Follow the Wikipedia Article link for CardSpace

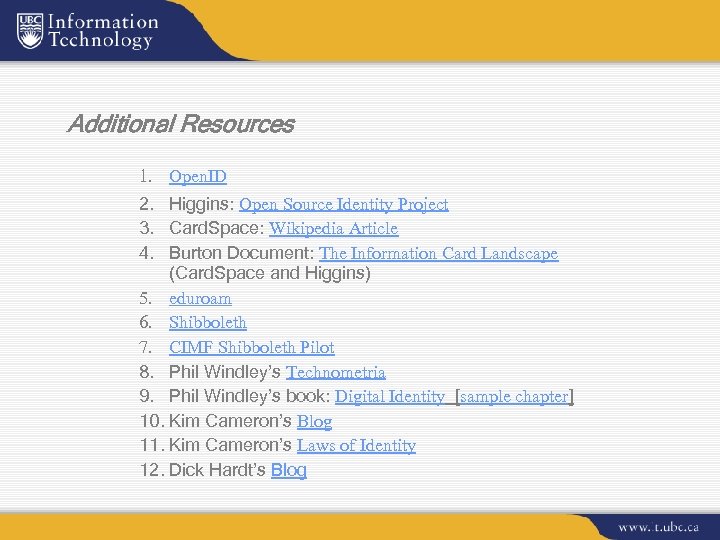click(x=334, y=228)
